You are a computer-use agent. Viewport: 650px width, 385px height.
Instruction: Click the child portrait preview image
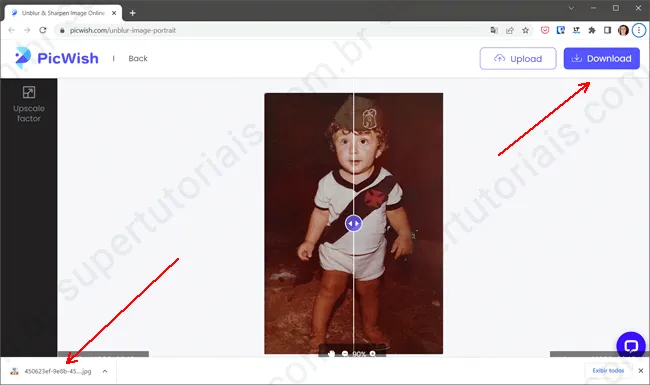(x=354, y=223)
